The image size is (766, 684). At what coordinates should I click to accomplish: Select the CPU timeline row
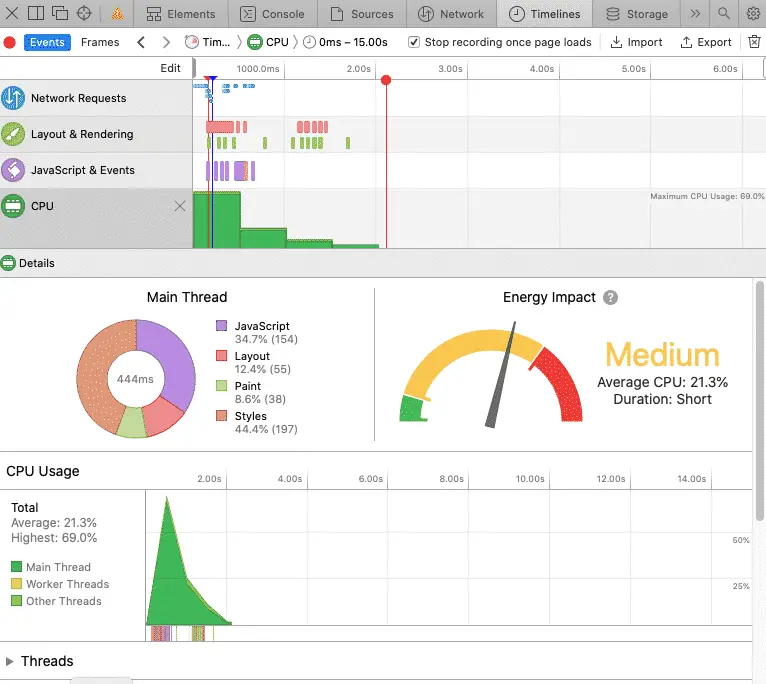pos(96,218)
